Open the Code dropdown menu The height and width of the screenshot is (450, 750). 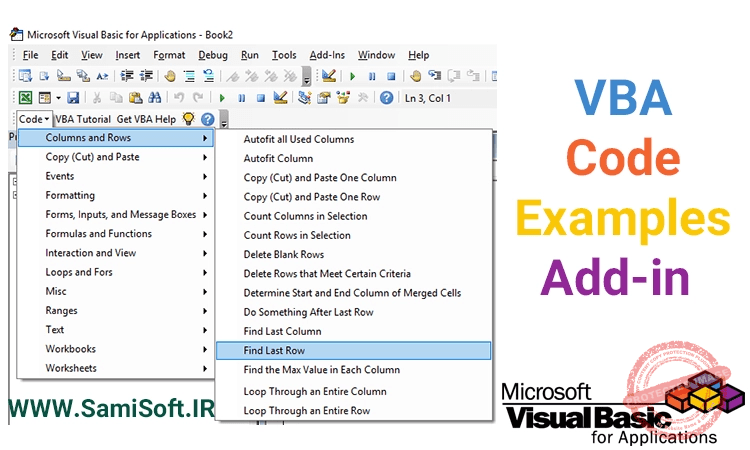click(34, 119)
